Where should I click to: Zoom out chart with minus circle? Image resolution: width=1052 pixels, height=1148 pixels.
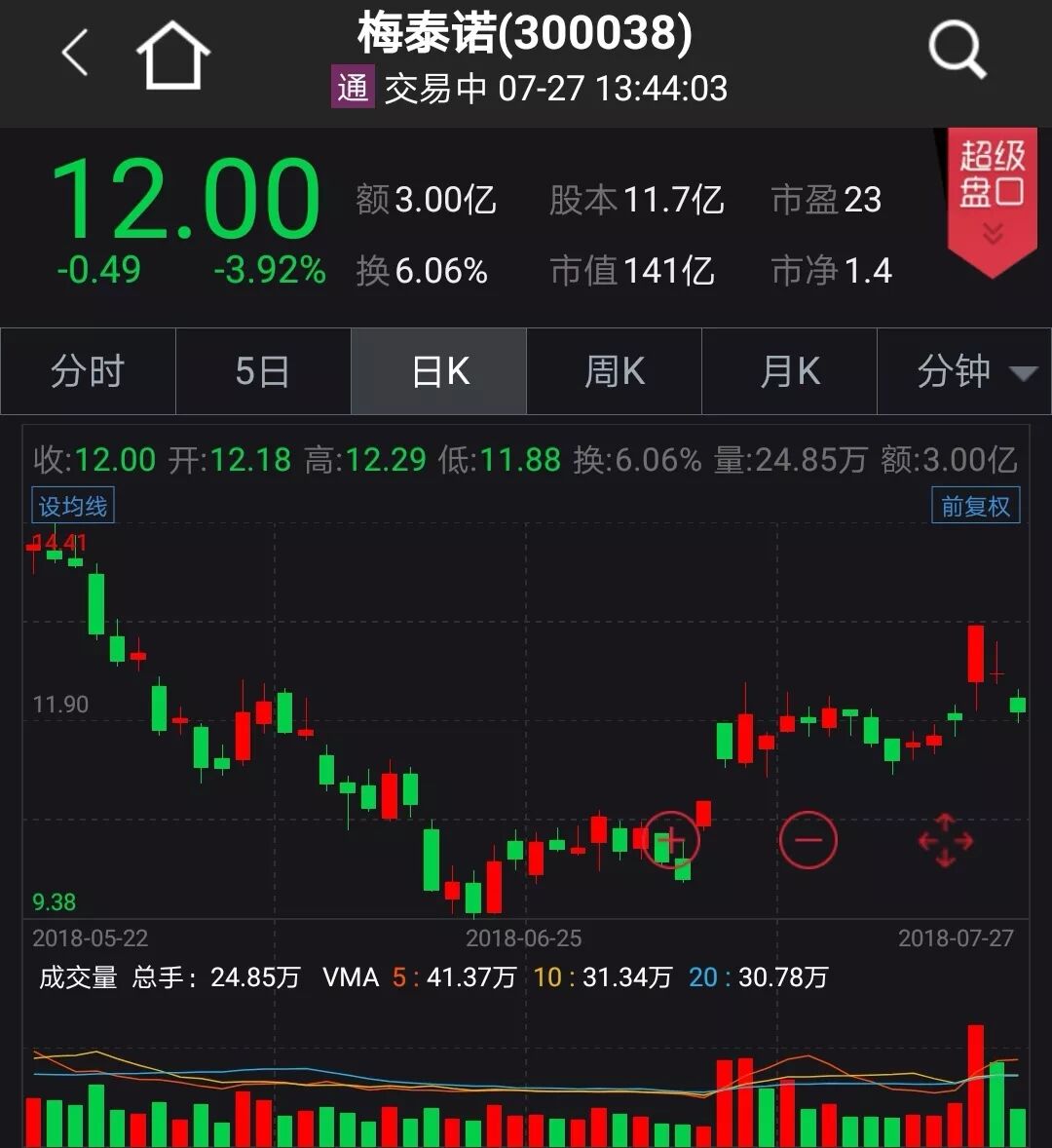(808, 840)
